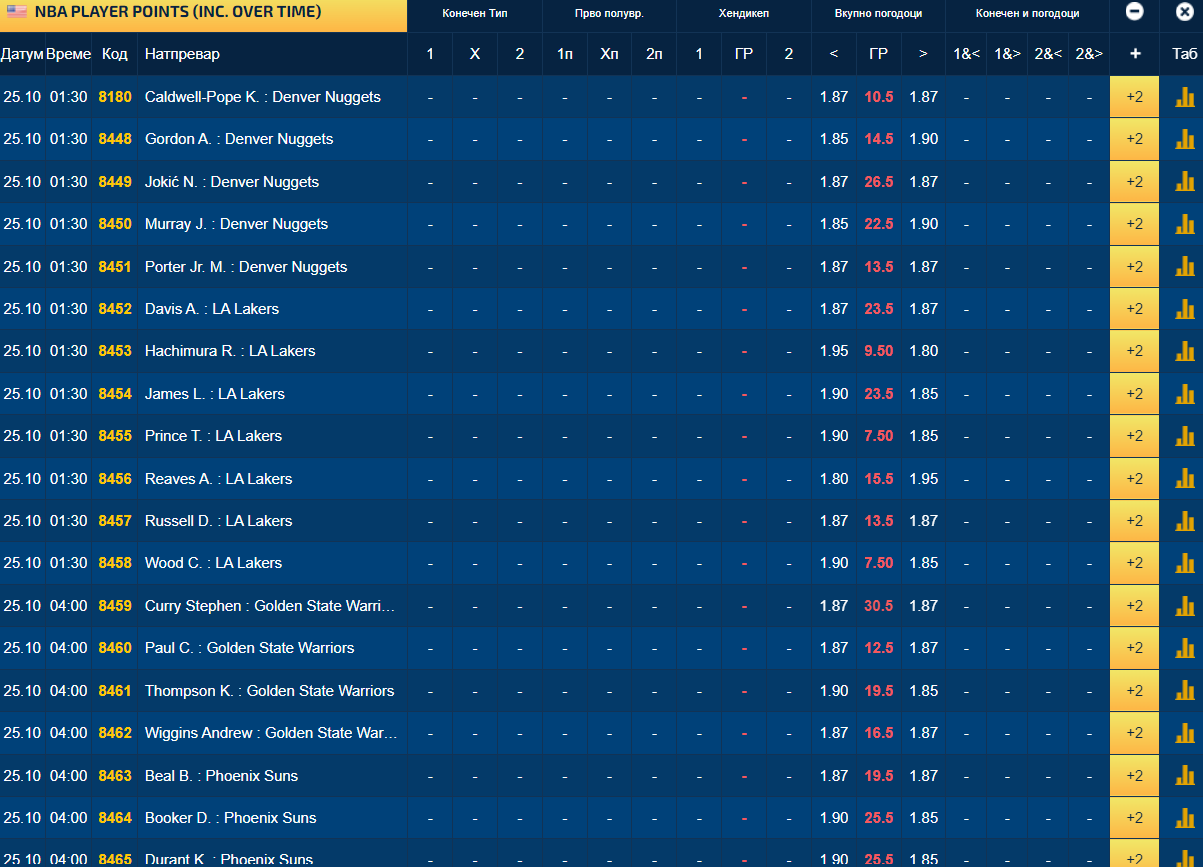Open statistics chart for Porter Jr. M.

pos(1184,267)
